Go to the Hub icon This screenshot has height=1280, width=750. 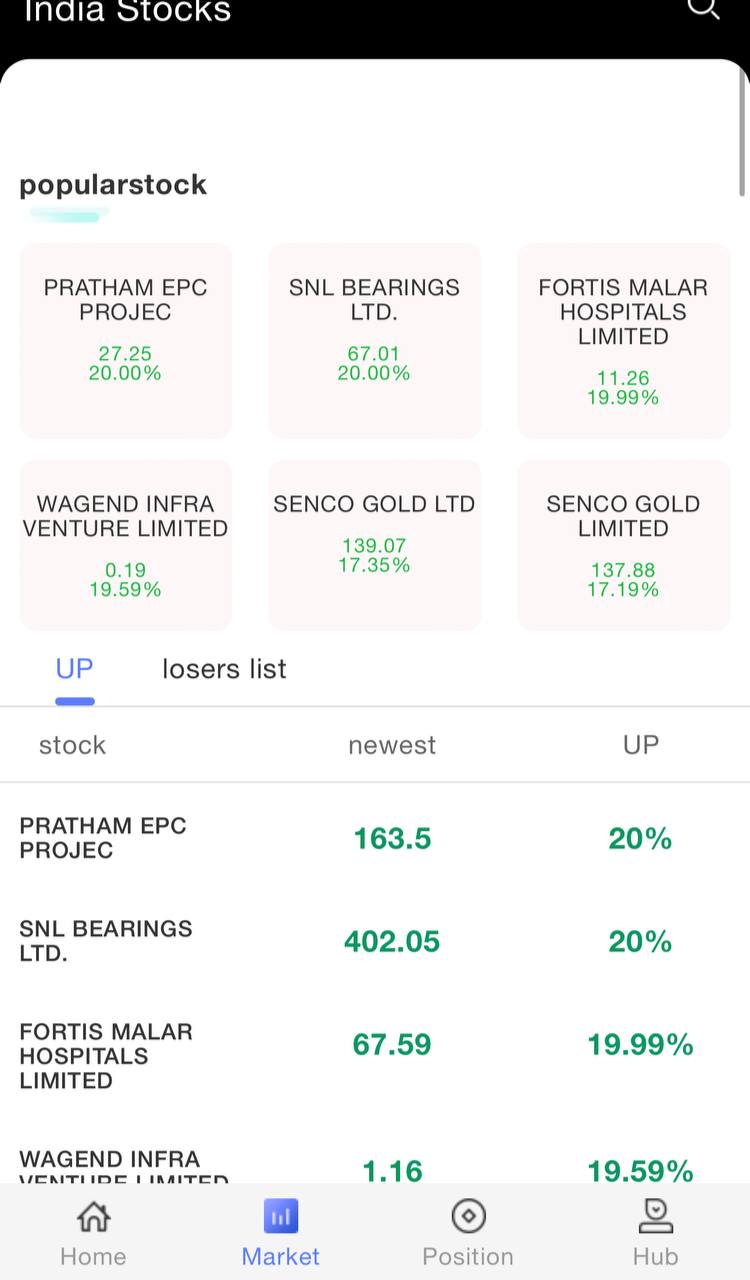click(655, 1217)
